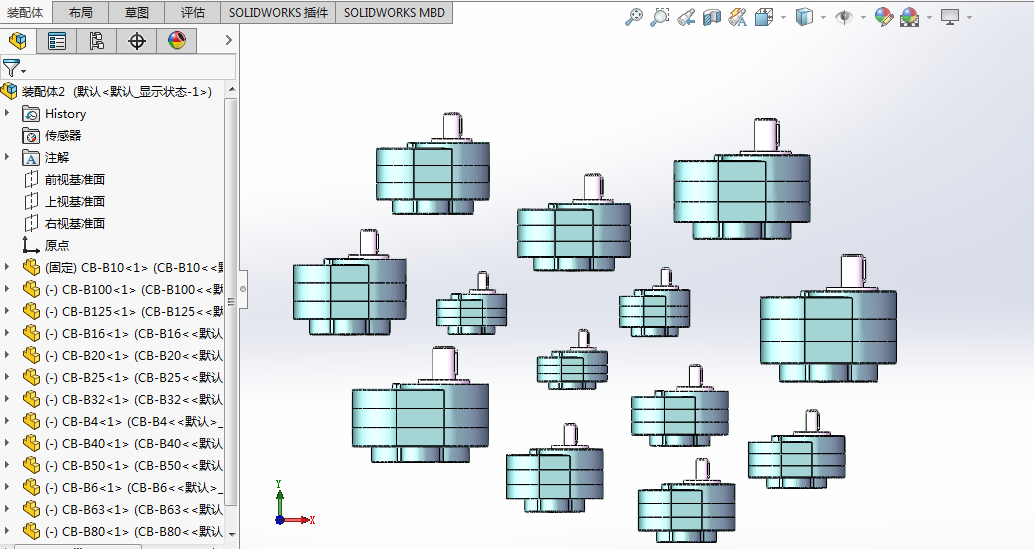1034x549 pixels.
Task: Select CB-B20<1> component
Action: point(133,355)
